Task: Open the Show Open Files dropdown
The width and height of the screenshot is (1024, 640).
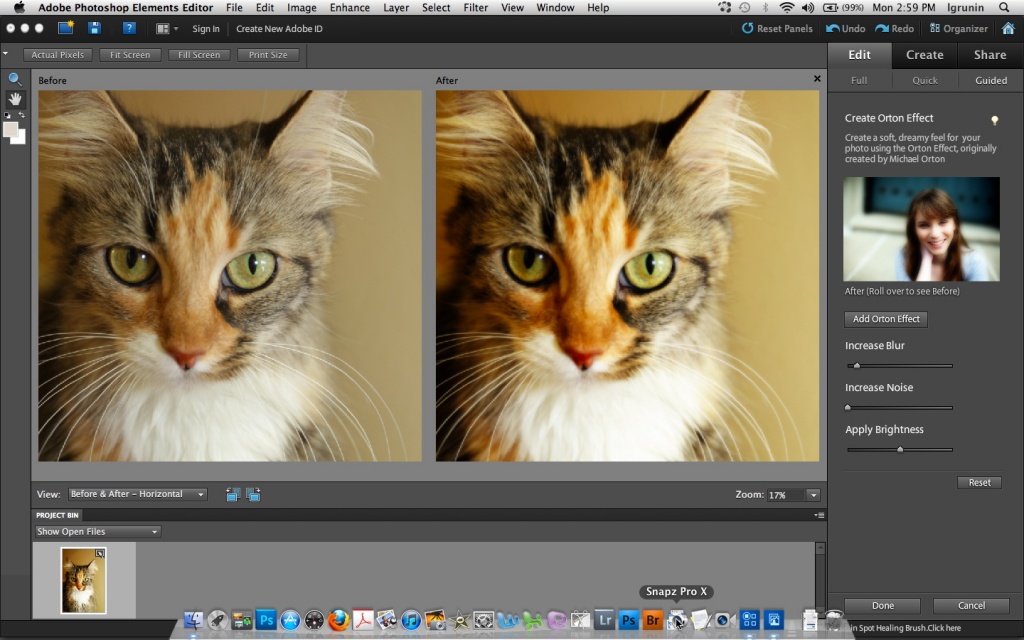Action: click(x=97, y=532)
